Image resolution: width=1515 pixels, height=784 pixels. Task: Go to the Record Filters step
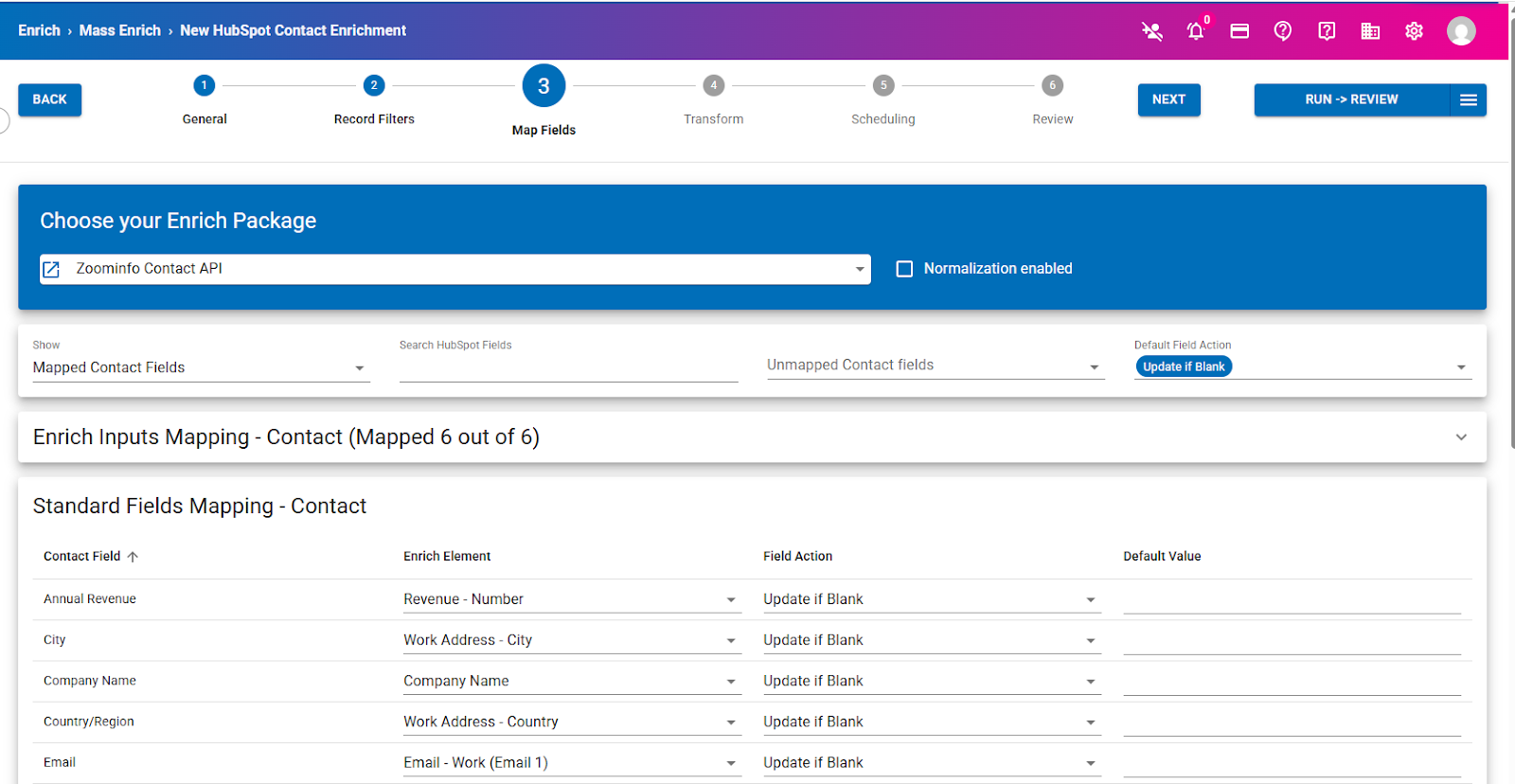point(374,86)
